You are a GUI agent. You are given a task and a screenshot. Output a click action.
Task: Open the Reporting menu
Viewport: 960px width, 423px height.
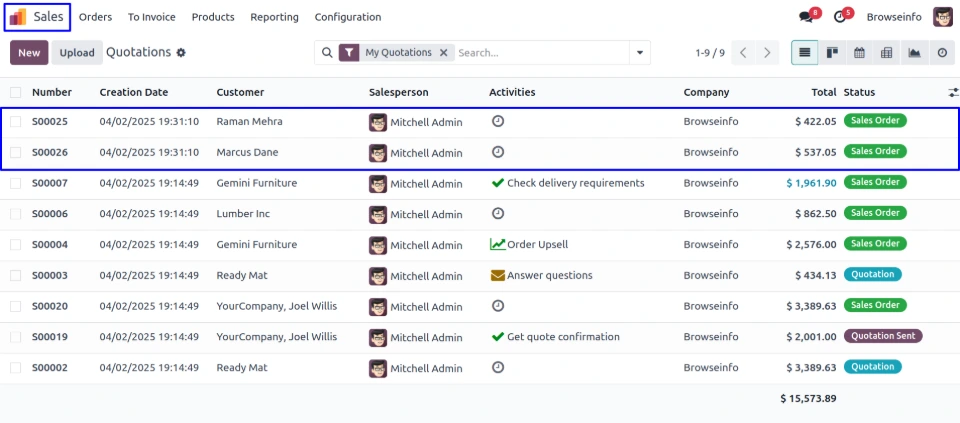(274, 17)
